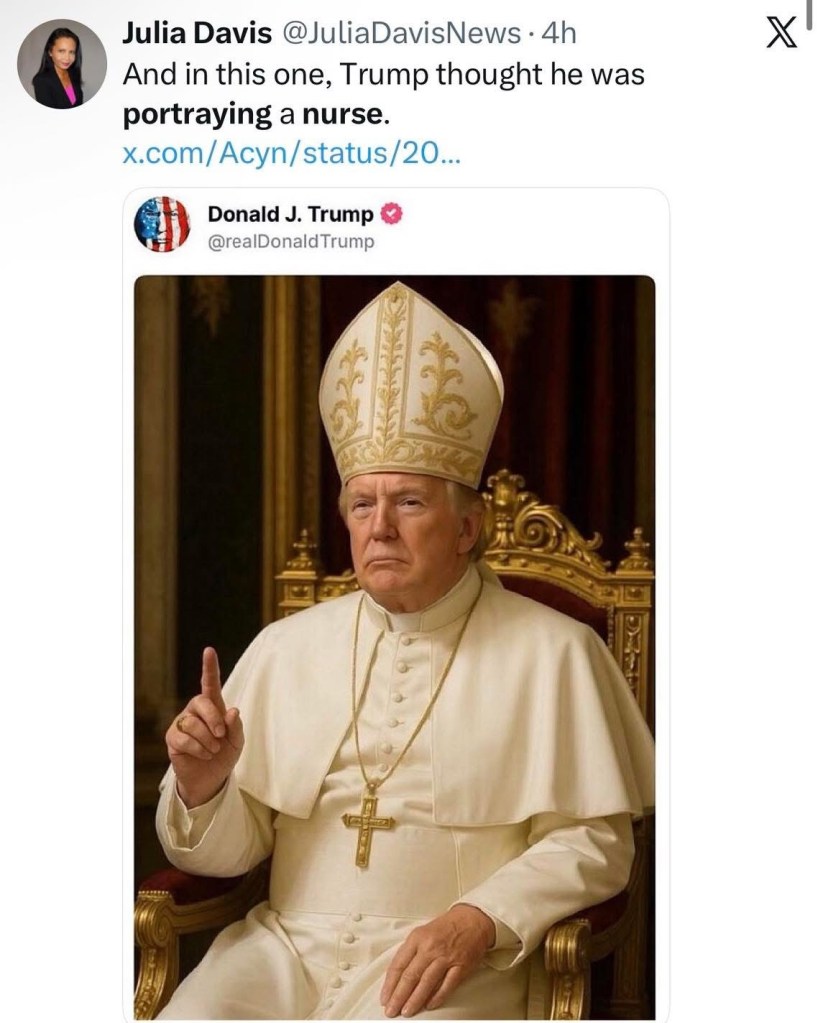Click Julia Davis's profile avatar
Image resolution: width=818 pixels, height=1023 pixels.
(x=61, y=64)
